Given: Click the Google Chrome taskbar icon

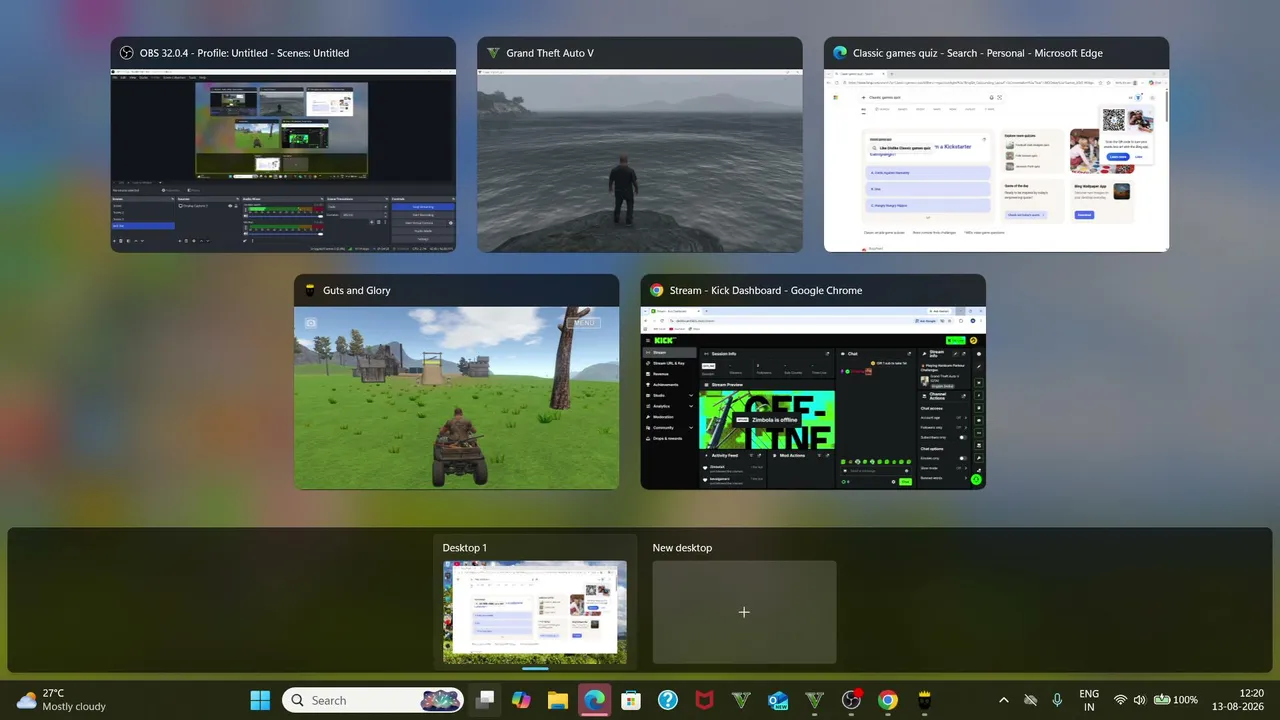Looking at the screenshot, I should [888, 700].
